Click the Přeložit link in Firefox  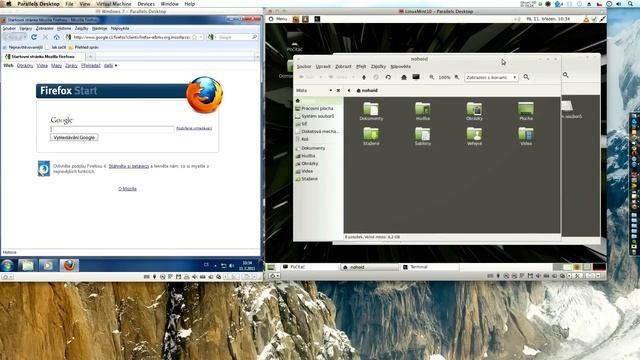(91, 66)
